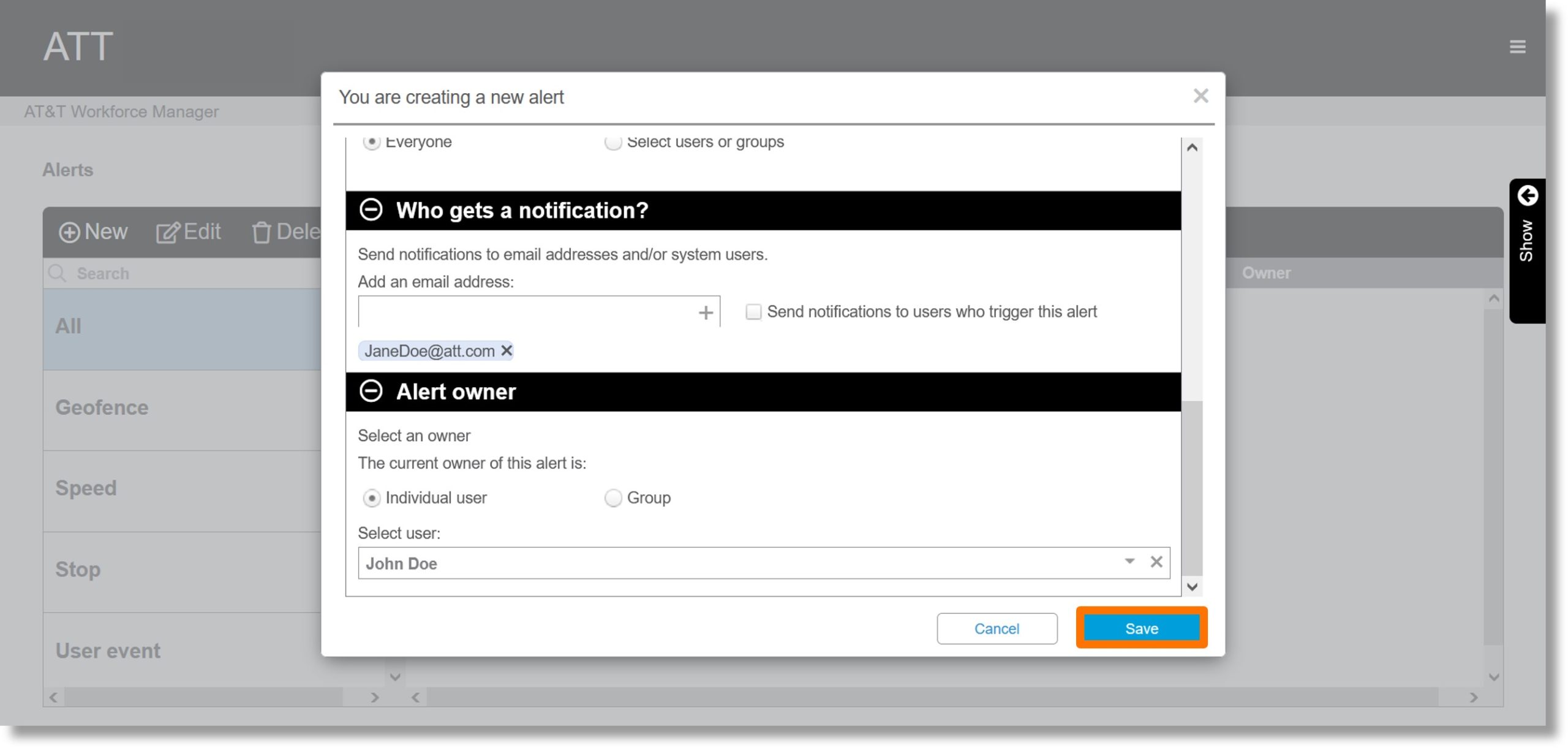Open the Select user dropdown arrow

point(1129,562)
